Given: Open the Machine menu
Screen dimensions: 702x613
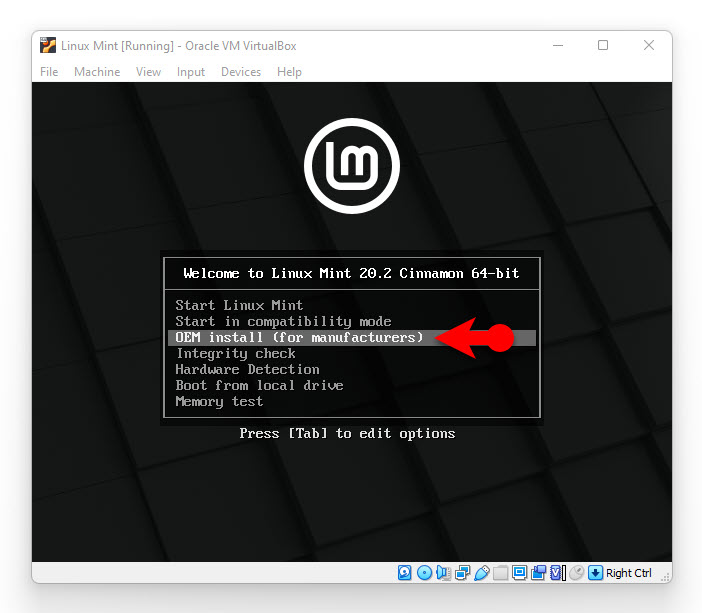Looking at the screenshot, I should 97,72.
